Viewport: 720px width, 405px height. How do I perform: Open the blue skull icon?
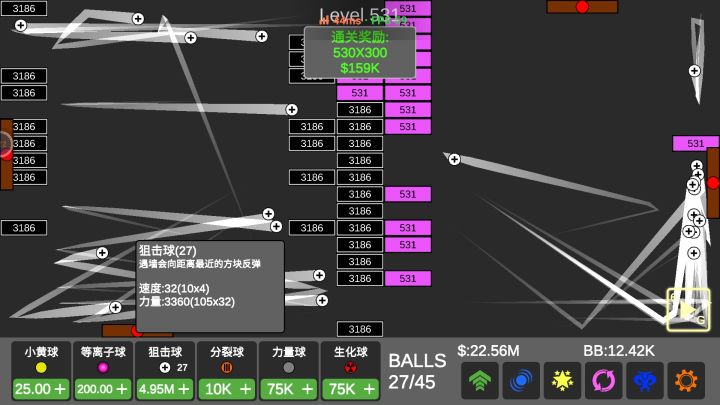(x=645, y=380)
